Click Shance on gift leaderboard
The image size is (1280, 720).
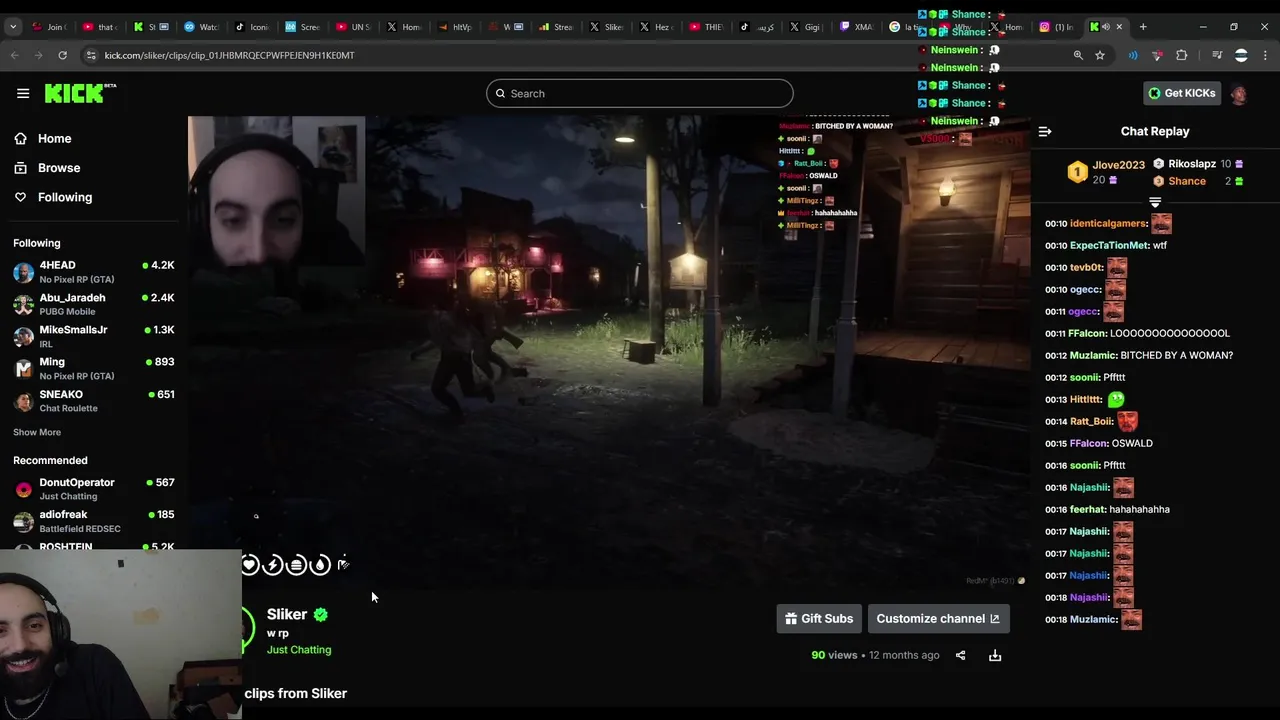click(x=1187, y=181)
